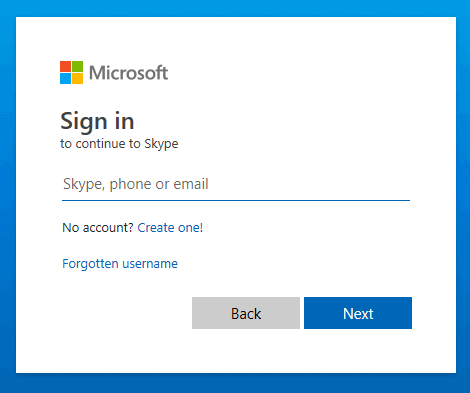Click the blue background outside the sign-in card

235,383
